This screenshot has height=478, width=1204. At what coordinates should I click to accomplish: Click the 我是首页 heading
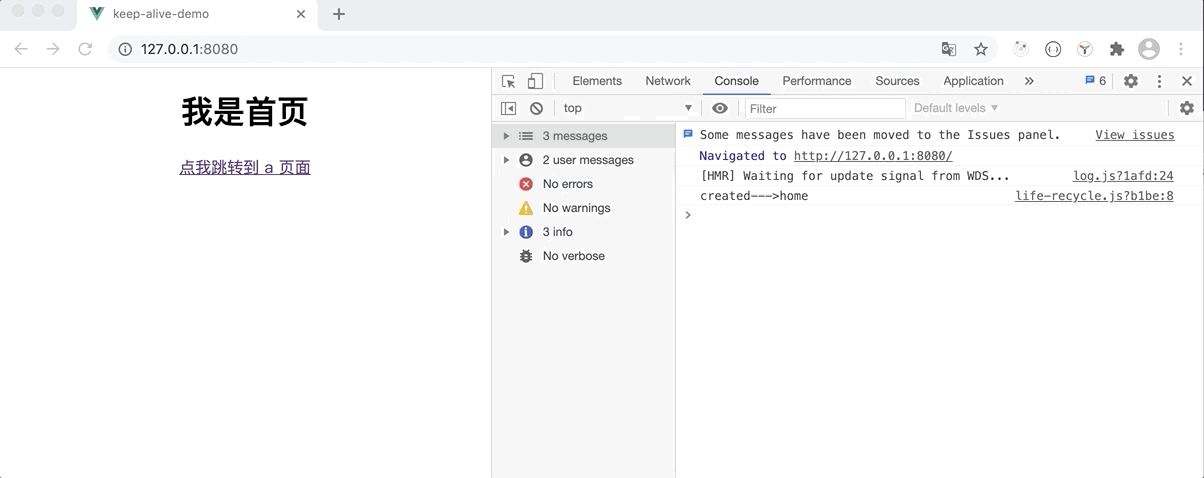pos(245,112)
